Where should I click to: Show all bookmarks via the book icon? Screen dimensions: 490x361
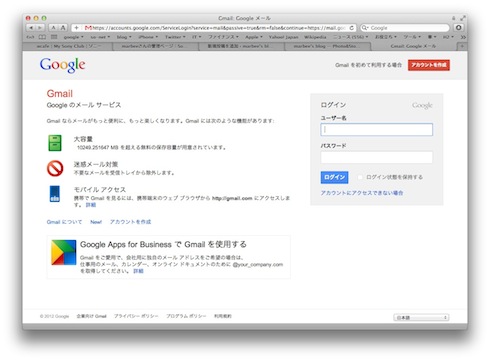tap(42, 37)
